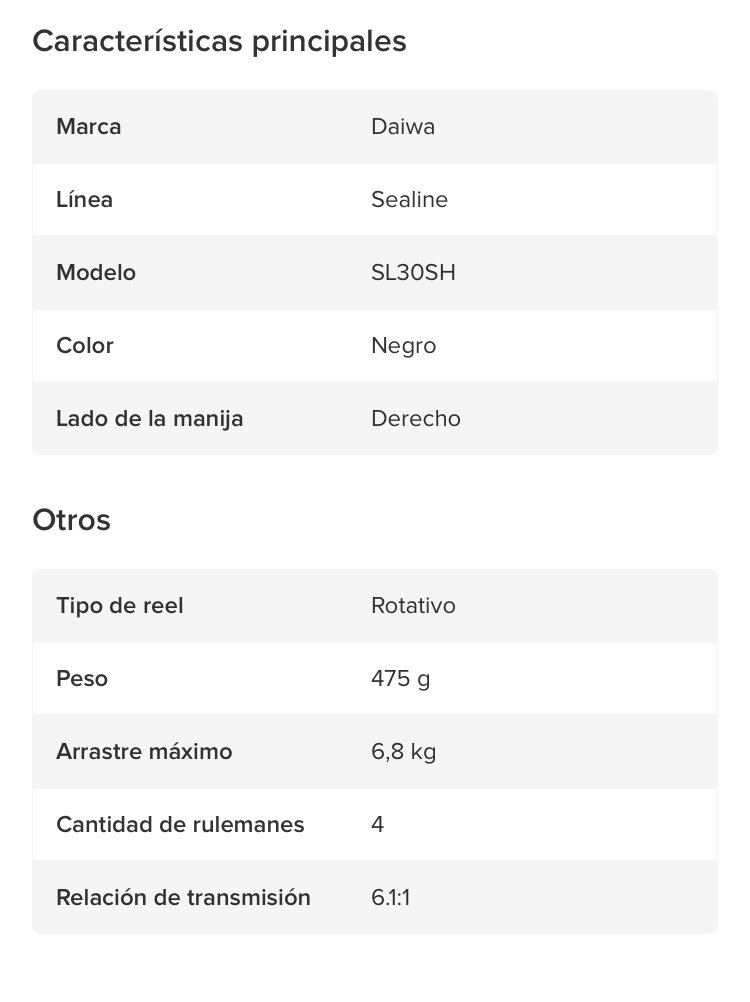Click the "Otros" section heading

click(x=71, y=520)
